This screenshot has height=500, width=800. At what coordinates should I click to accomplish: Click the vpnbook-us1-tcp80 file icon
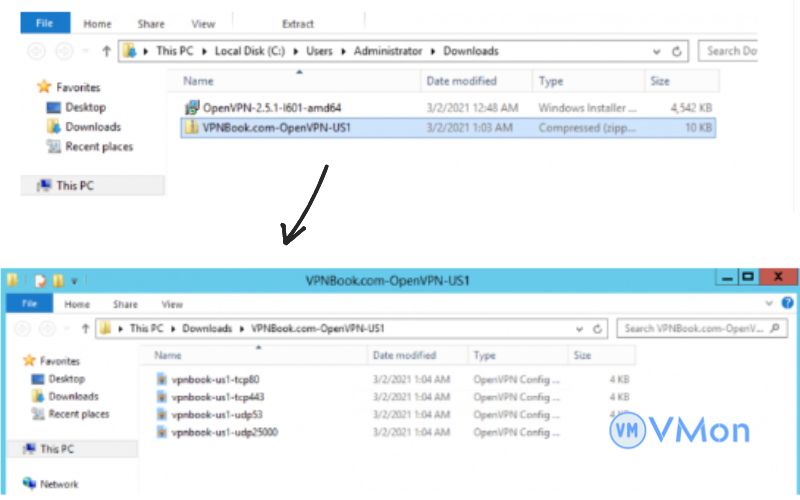162,380
